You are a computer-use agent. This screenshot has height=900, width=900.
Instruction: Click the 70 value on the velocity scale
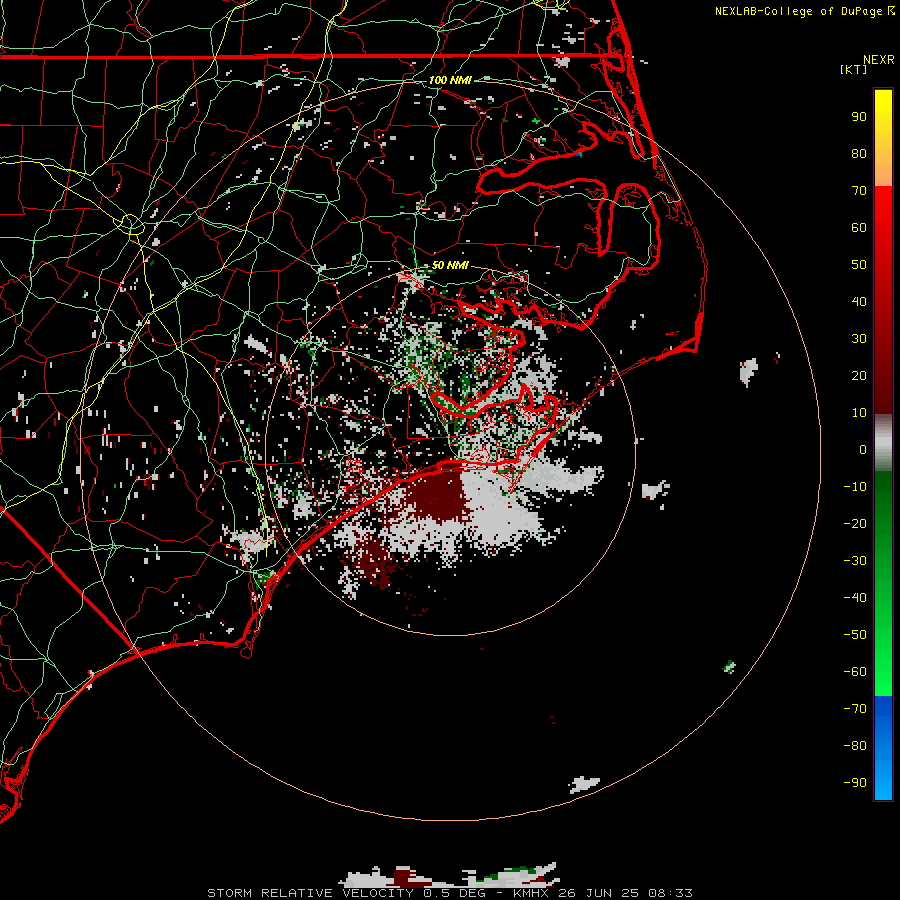(859, 191)
